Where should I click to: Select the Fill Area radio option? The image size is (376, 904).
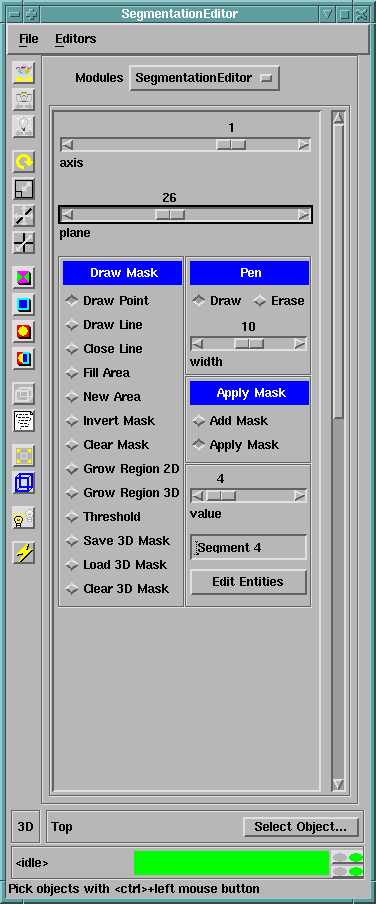(97, 373)
